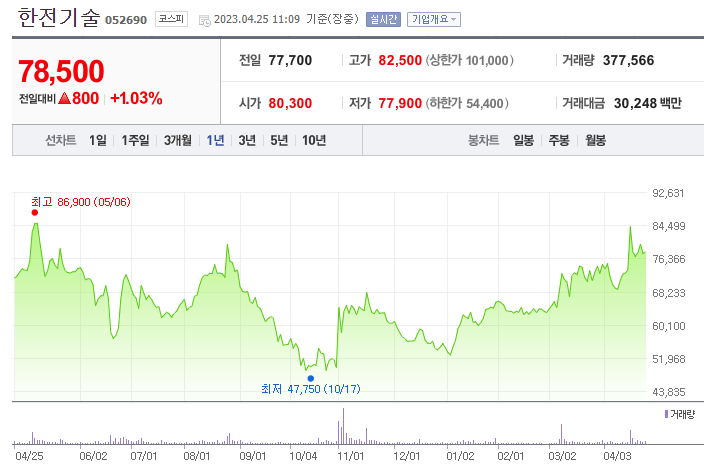
Task: Click the red up-triangle change icon
Action: coord(64,98)
